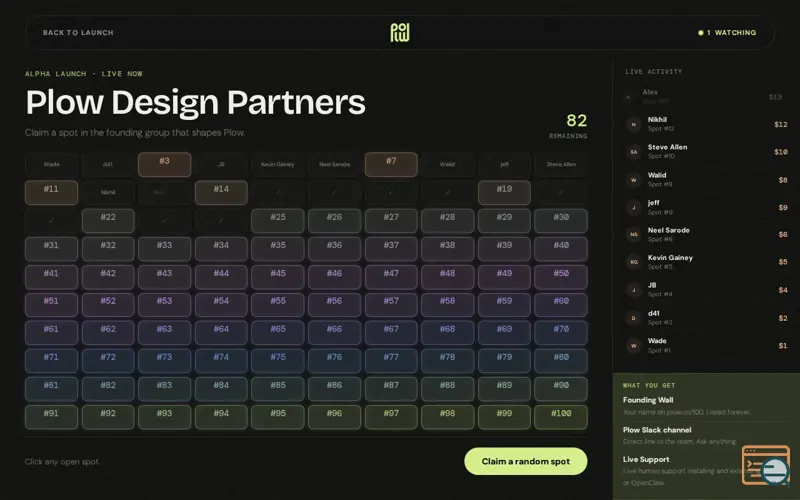
Task: Click Wade's avatar in live activity
Action: pyautogui.click(x=633, y=345)
